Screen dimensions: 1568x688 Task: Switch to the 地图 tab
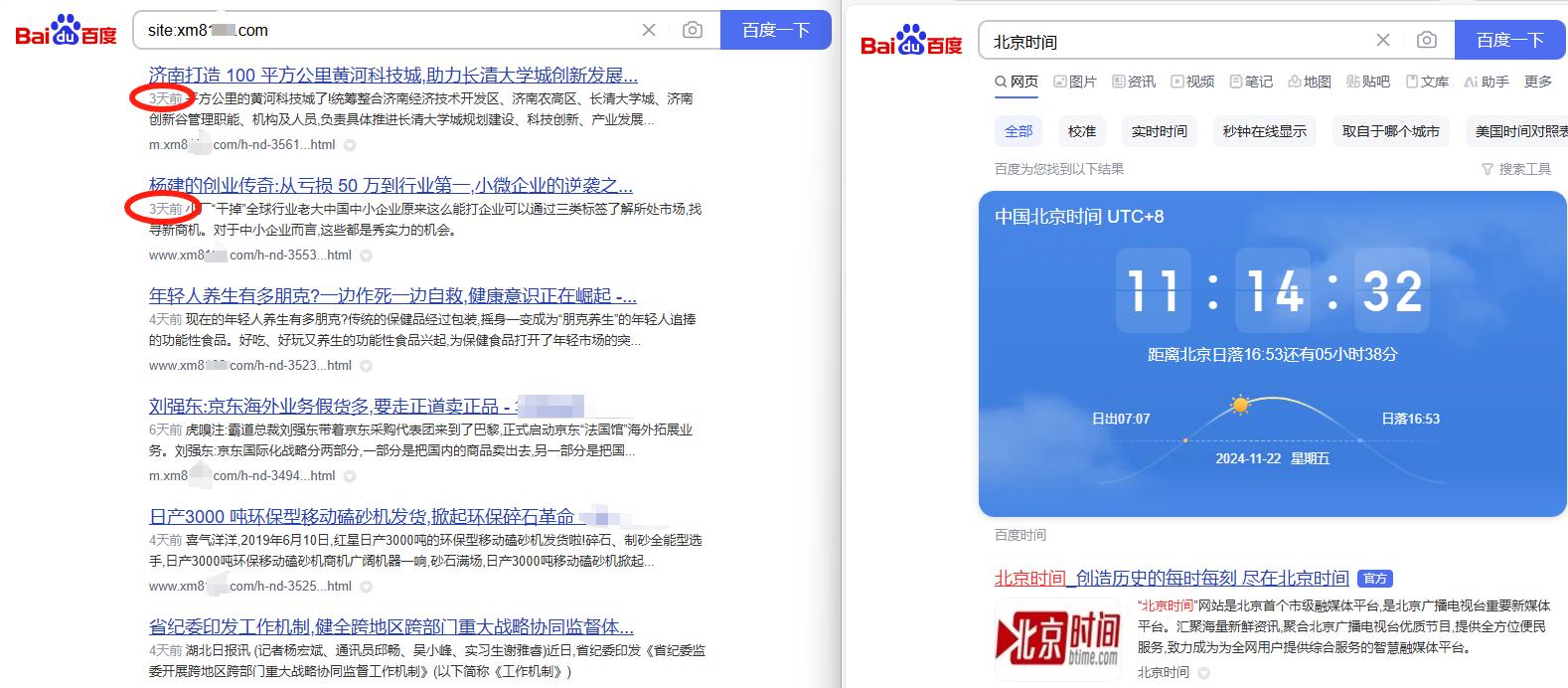coord(1310,82)
